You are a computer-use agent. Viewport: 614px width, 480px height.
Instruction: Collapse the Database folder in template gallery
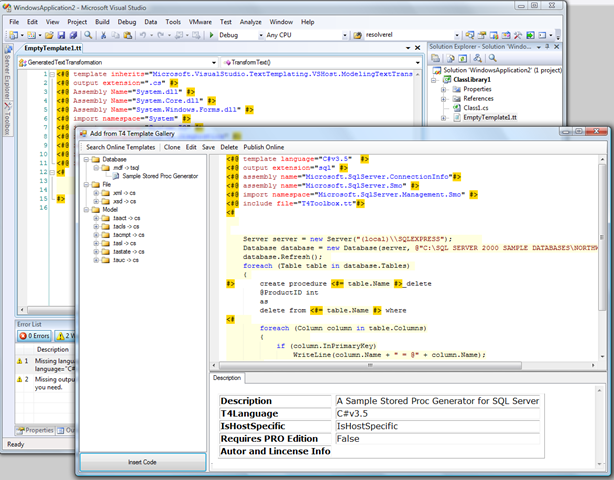(87, 159)
